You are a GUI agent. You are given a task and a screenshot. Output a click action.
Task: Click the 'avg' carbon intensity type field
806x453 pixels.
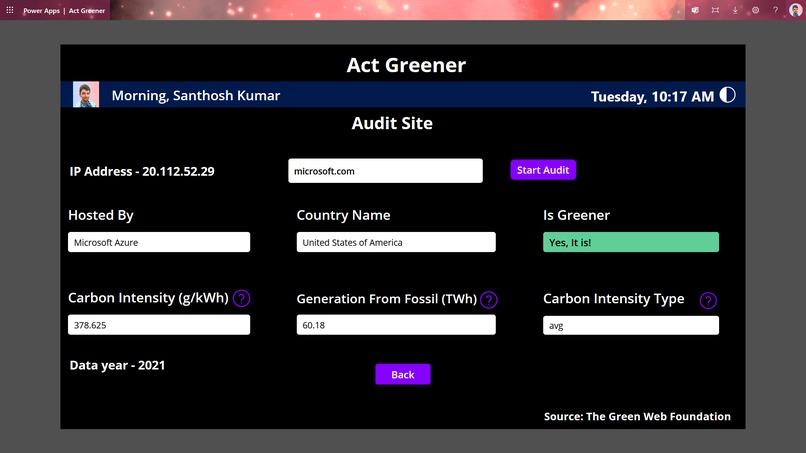pyautogui.click(x=631, y=325)
